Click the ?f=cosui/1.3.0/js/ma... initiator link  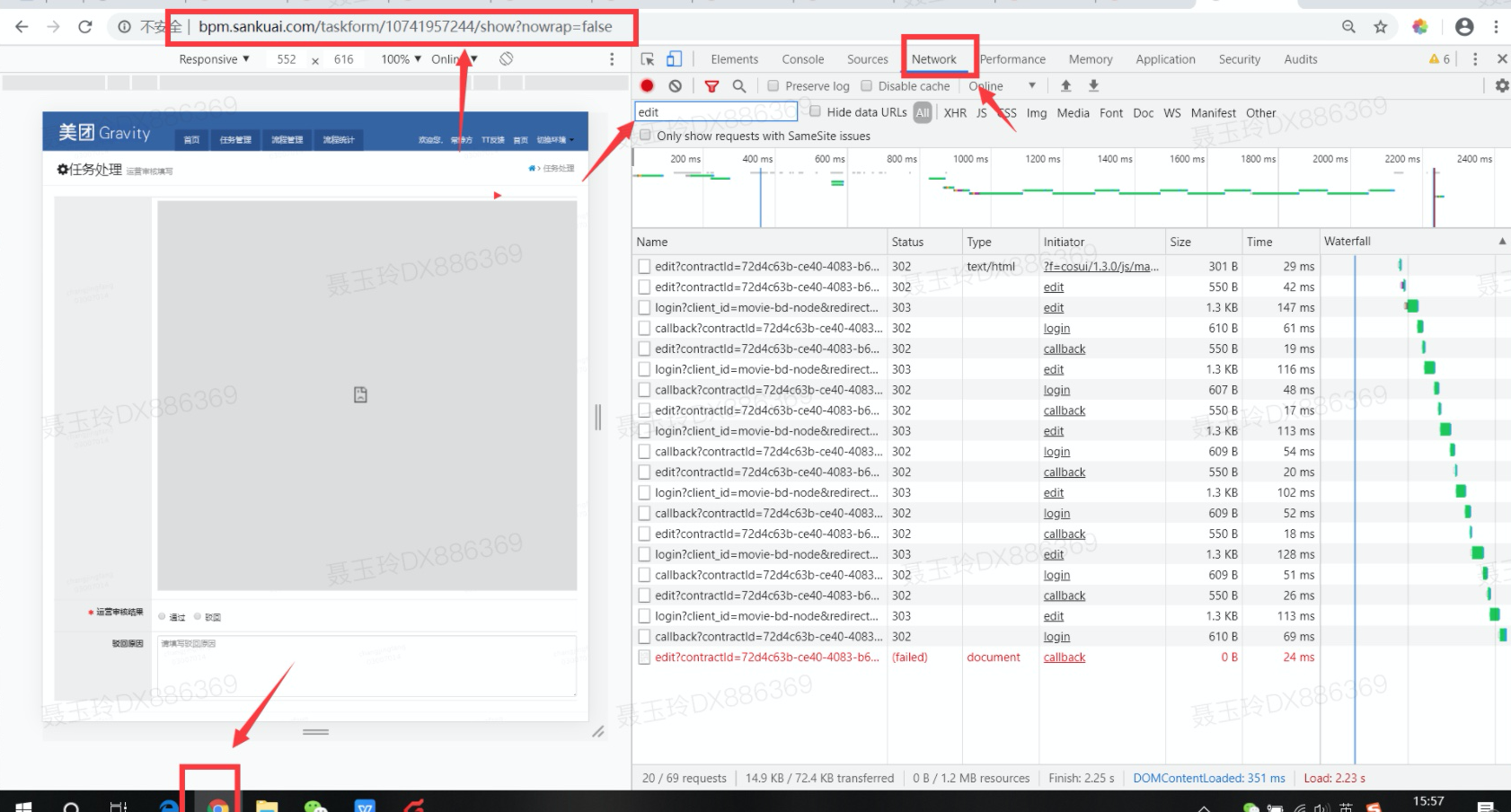[x=1101, y=267]
